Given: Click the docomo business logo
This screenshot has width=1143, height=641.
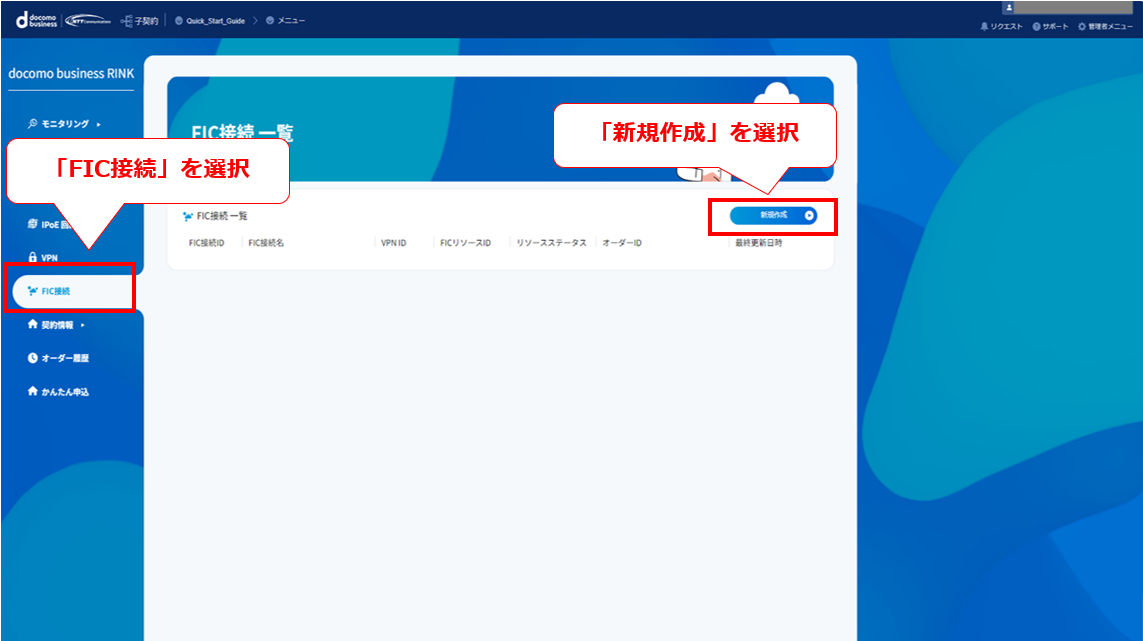Looking at the screenshot, I should pos(36,20).
